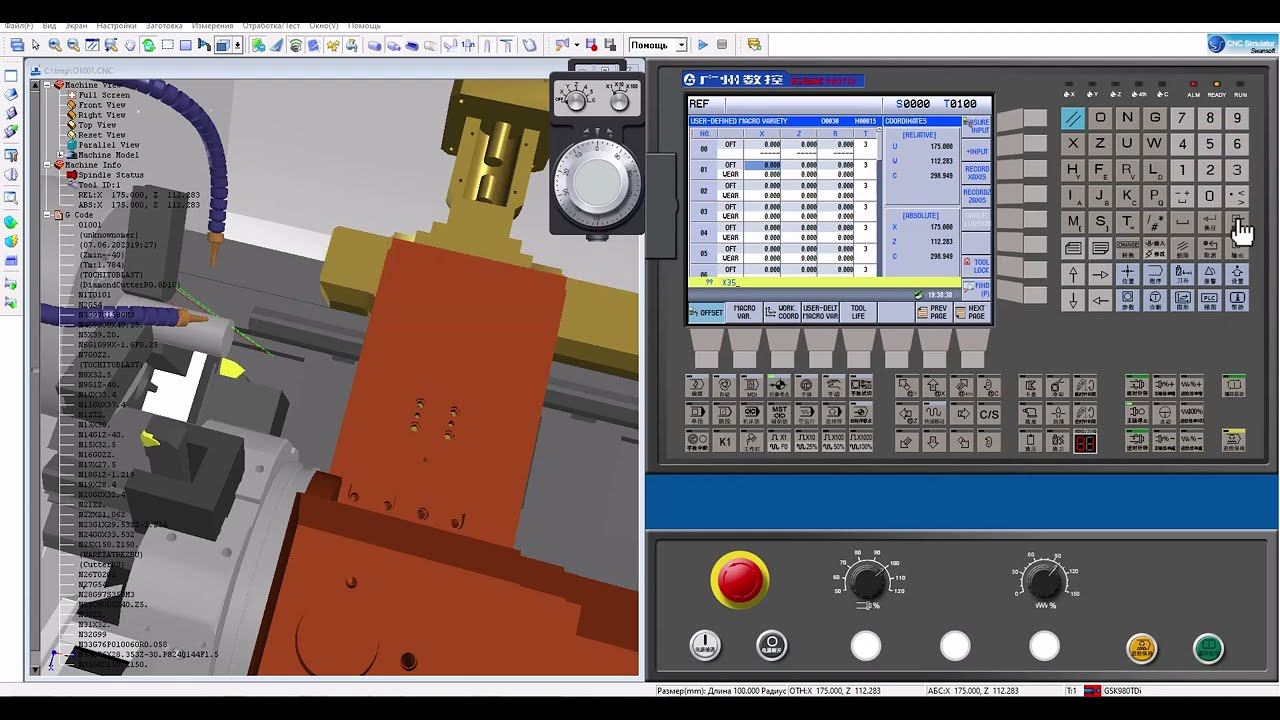1280x720 pixels.
Task: Toggle the X1000 100% increment key
Action: click(861, 440)
